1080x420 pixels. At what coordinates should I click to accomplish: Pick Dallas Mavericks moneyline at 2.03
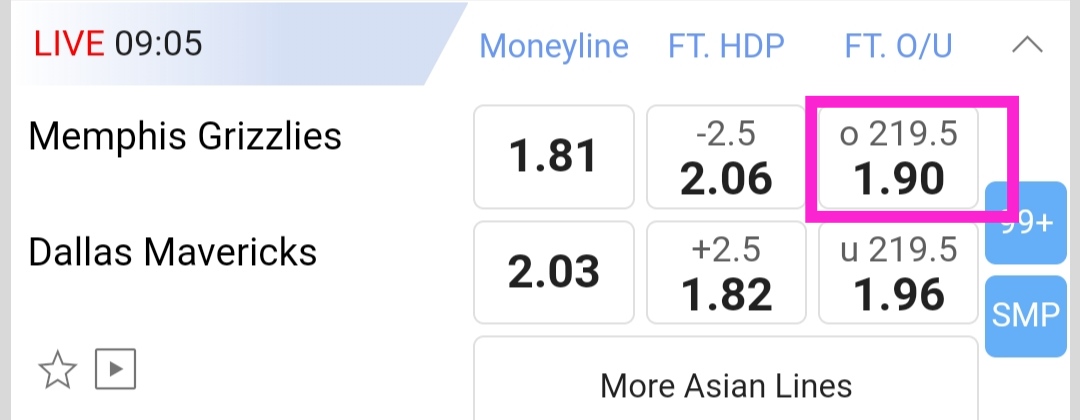553,272
